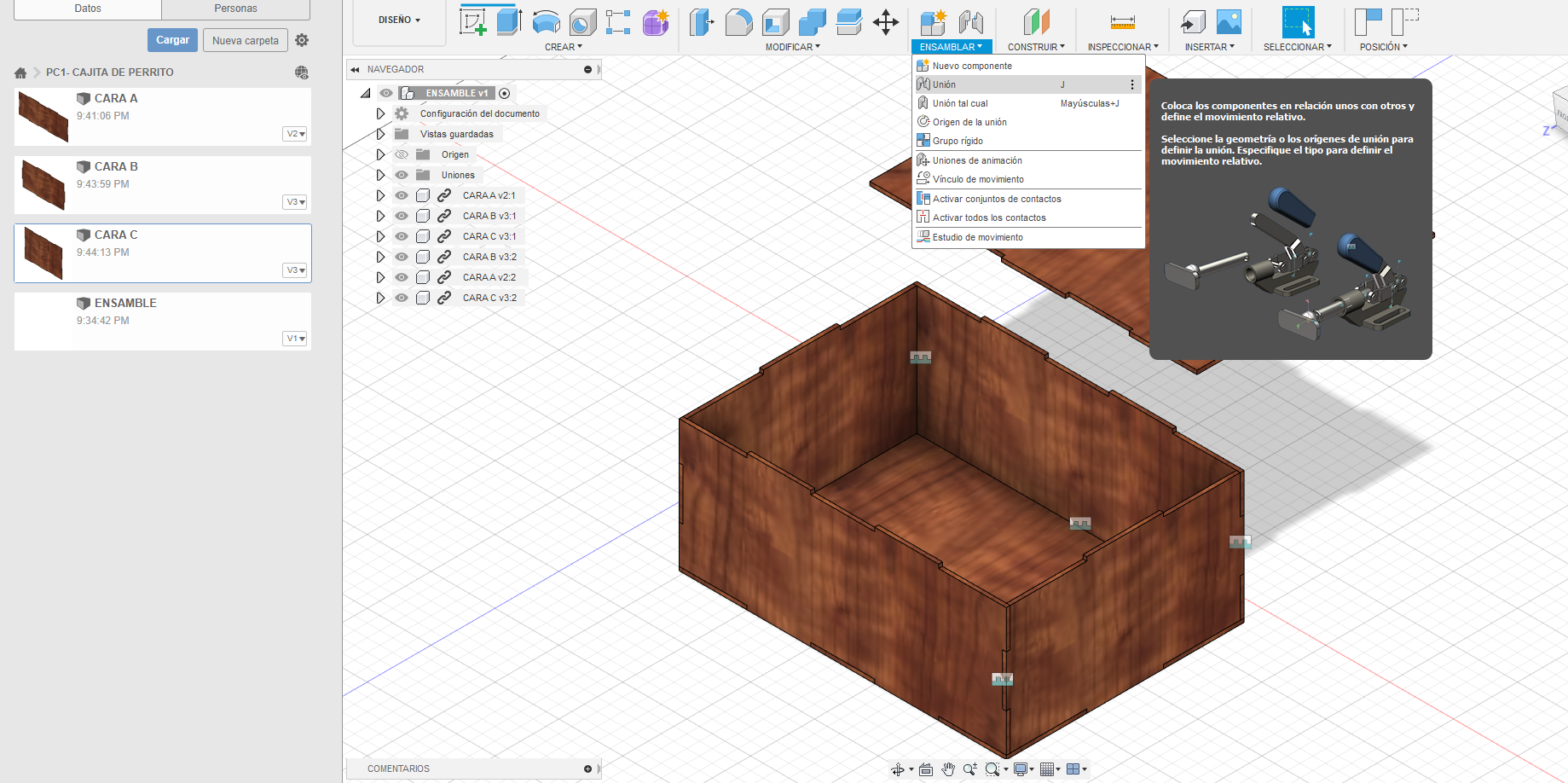Click the Capture Position icon
This screenshot has height=783, width=1568.
(1368, 22)
